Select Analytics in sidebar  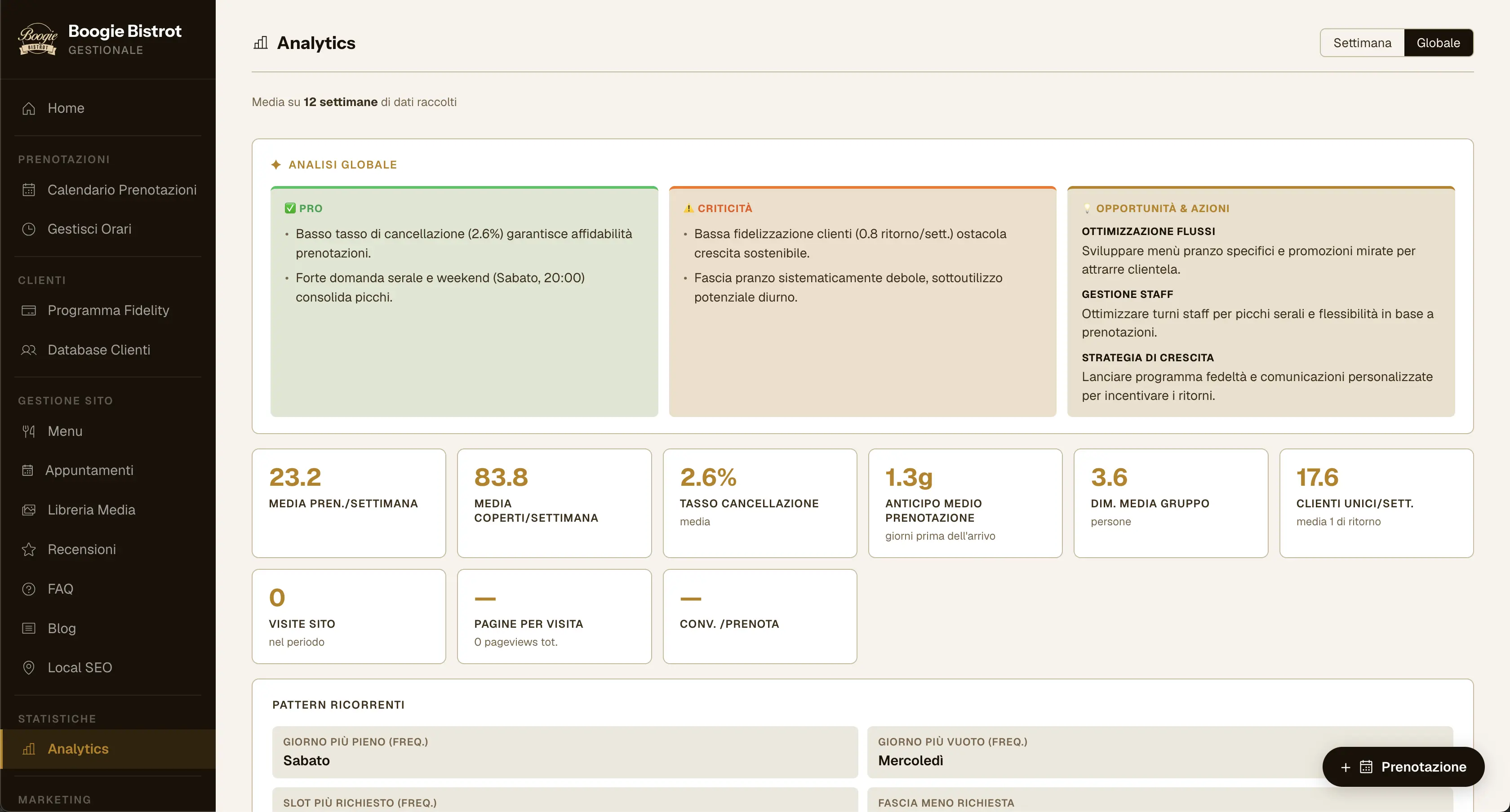click(x=108, y=749)
